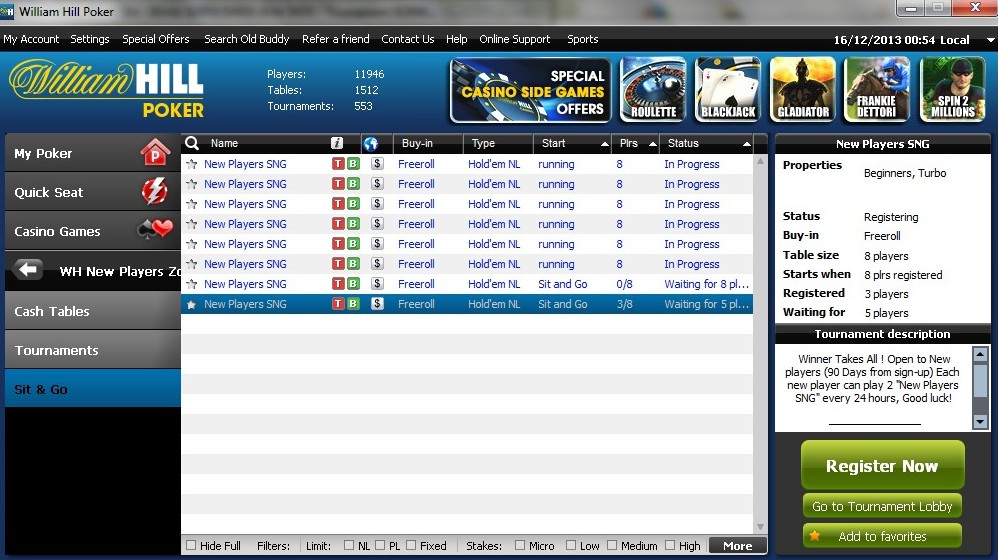Click the tournament list scroll down arrow
Image resolution: width=998 pixels, height=560 pixels.
[760, 527]
